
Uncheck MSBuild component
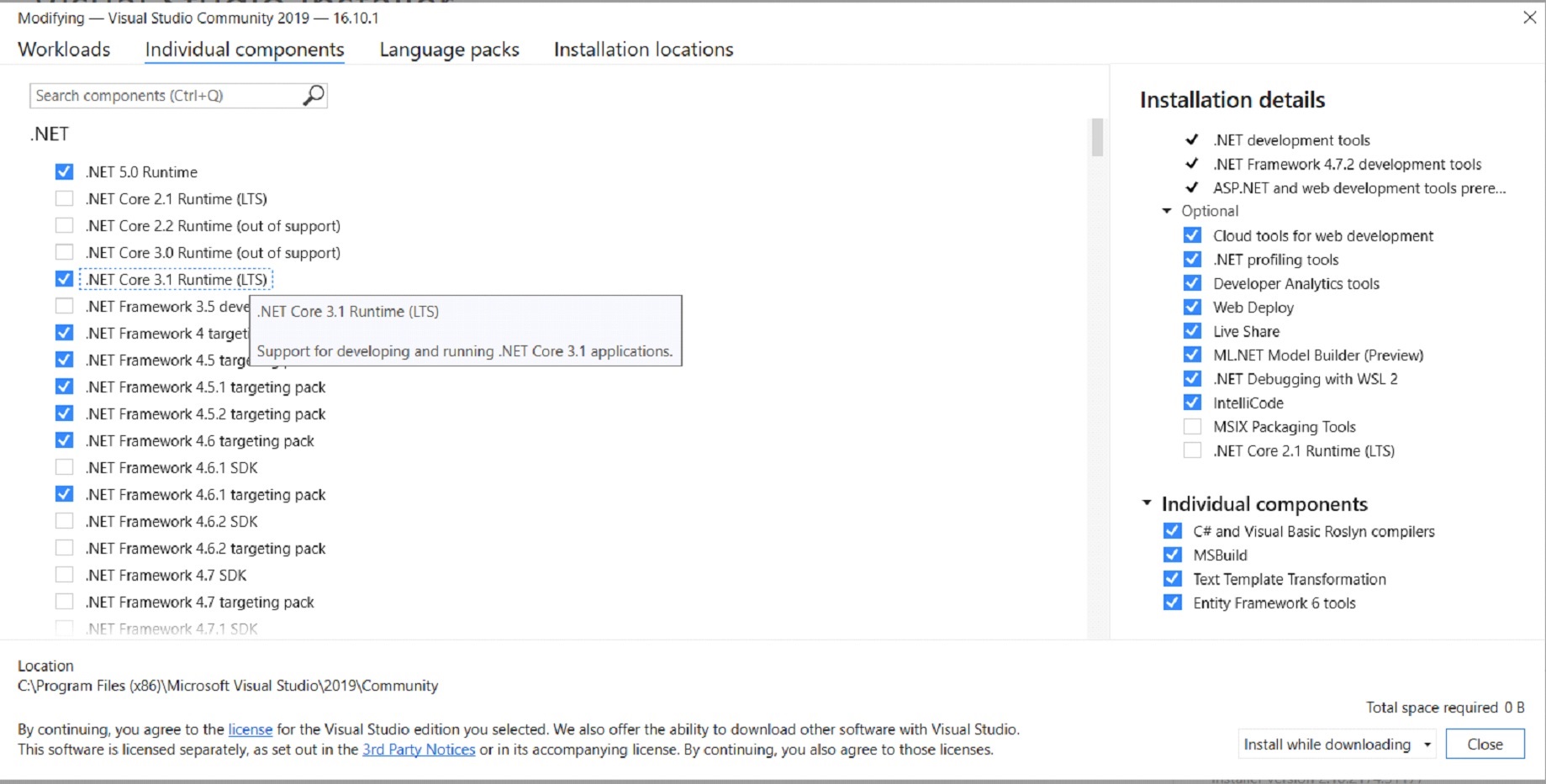click(1173, 555)
